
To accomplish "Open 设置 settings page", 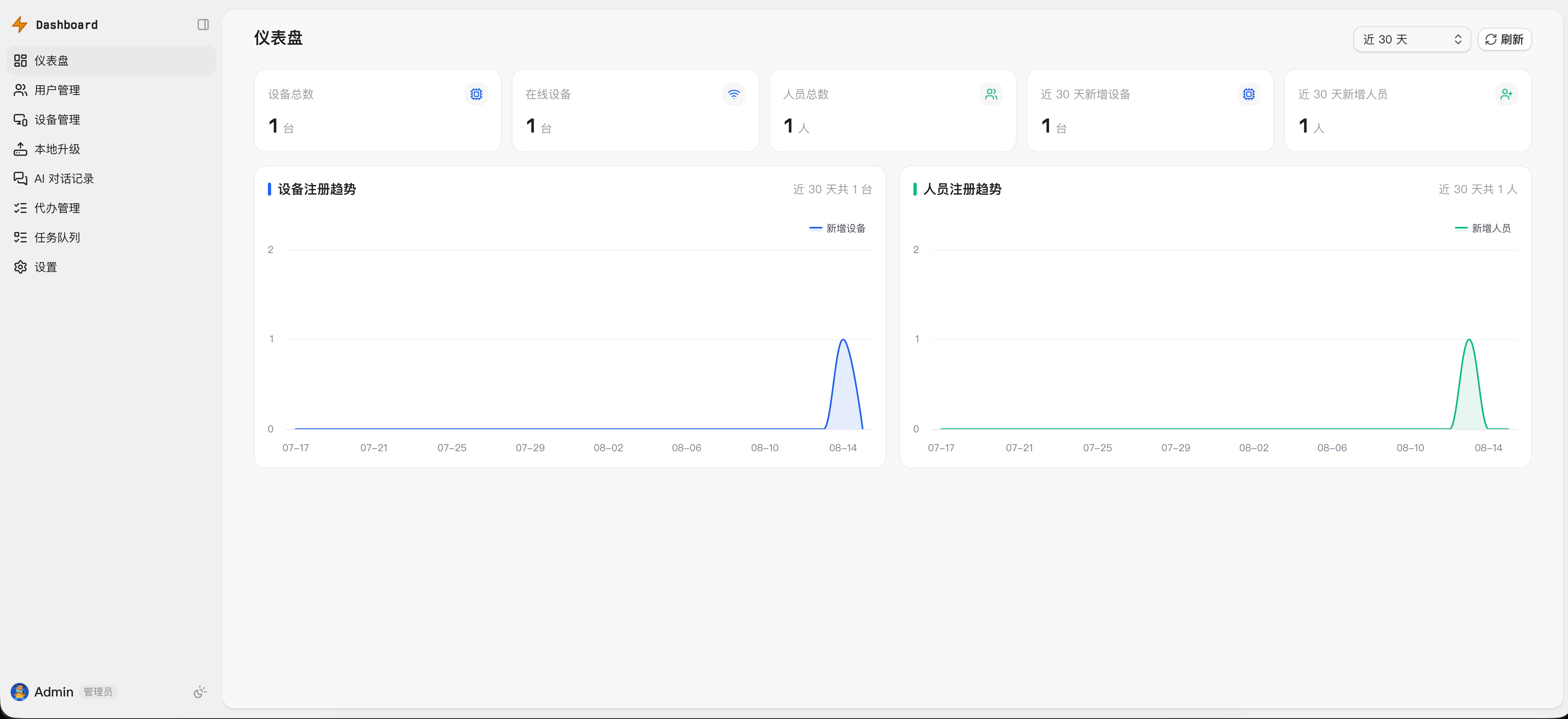I will [111, 267].
